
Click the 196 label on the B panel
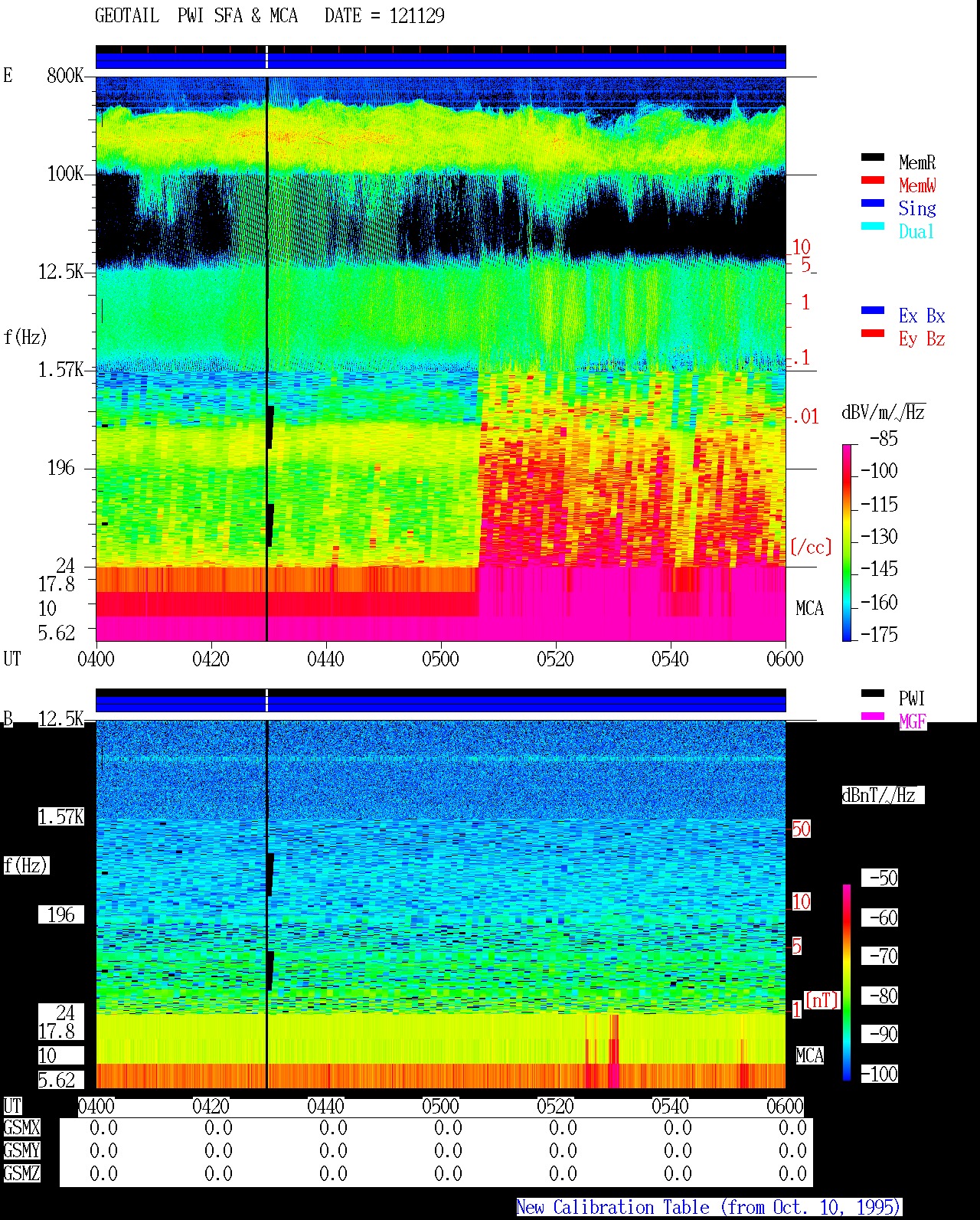tap(61, 915)
